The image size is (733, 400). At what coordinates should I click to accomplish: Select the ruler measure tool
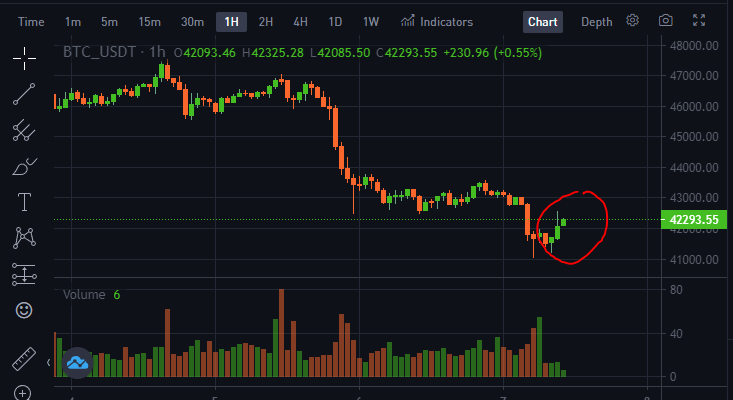[x=24, y=359]
